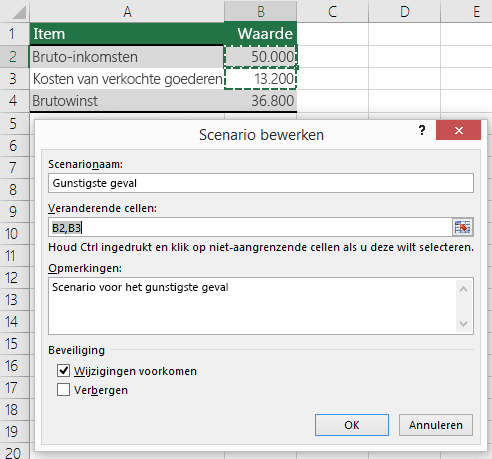Click cell with value 50.000

click(x=261, y=57)
